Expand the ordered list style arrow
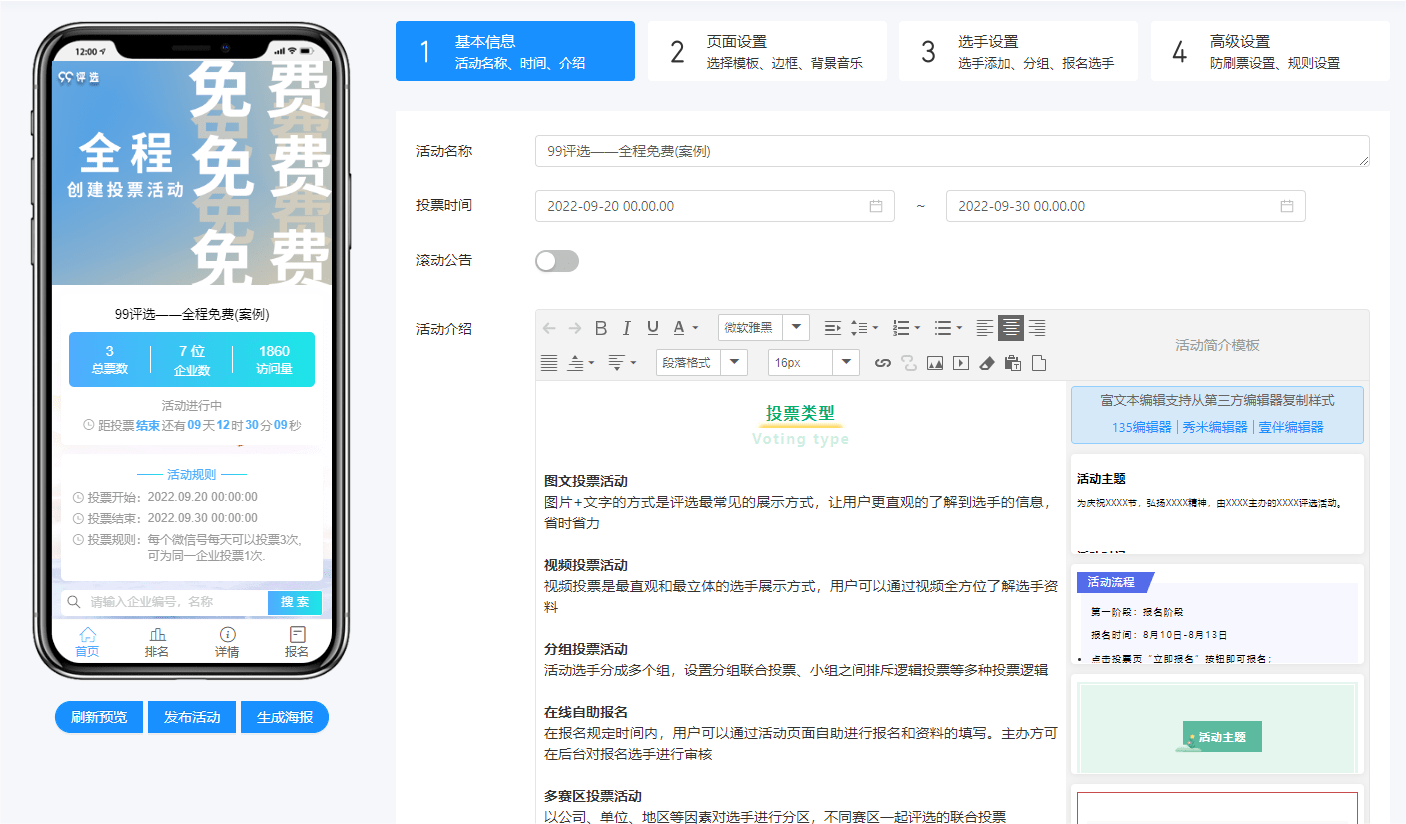1406x824 pixels. pos(917,328)
